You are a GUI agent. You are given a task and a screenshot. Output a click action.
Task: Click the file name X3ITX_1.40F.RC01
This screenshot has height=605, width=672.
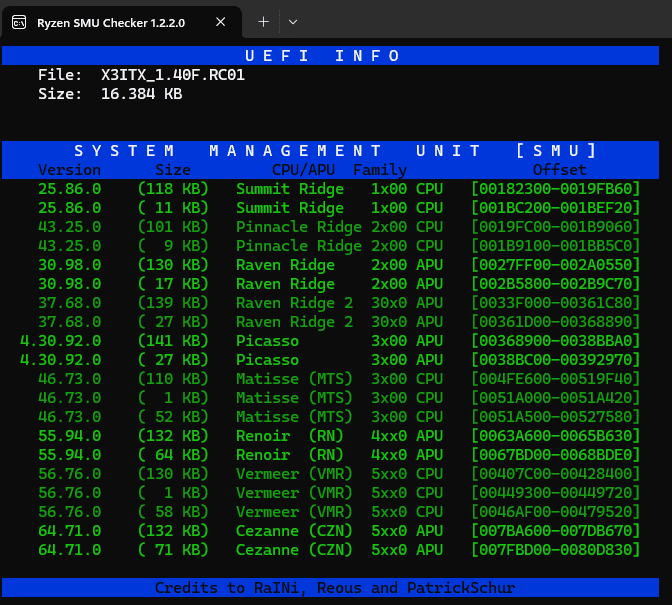(x=173, y=75)
